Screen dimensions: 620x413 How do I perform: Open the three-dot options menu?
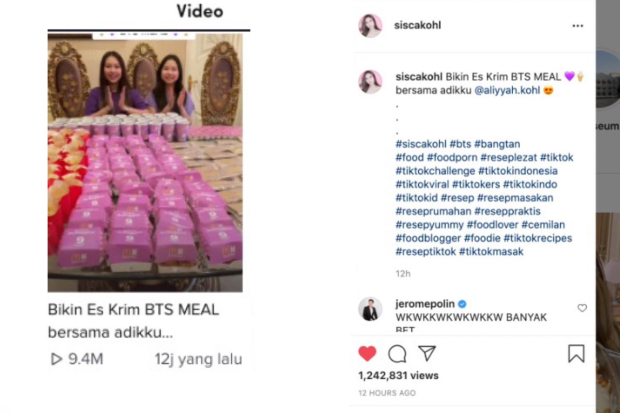pyautogui.click(x=578, y=26)
